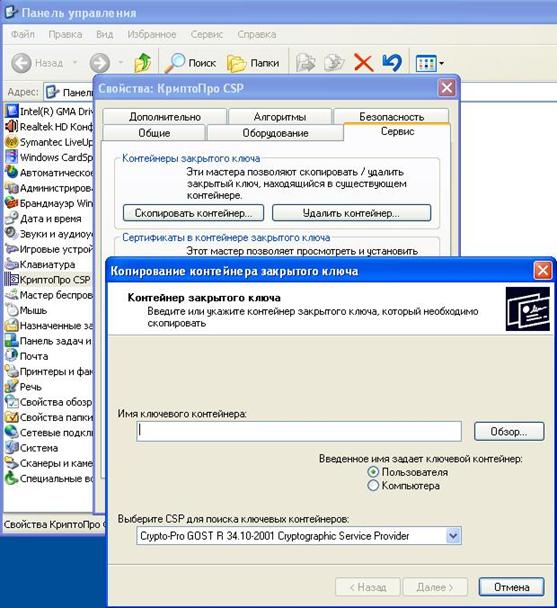Viewport: 557px width, 608px height.
Task: Switch to the Оборудование tab
Action: click(275, 133)
